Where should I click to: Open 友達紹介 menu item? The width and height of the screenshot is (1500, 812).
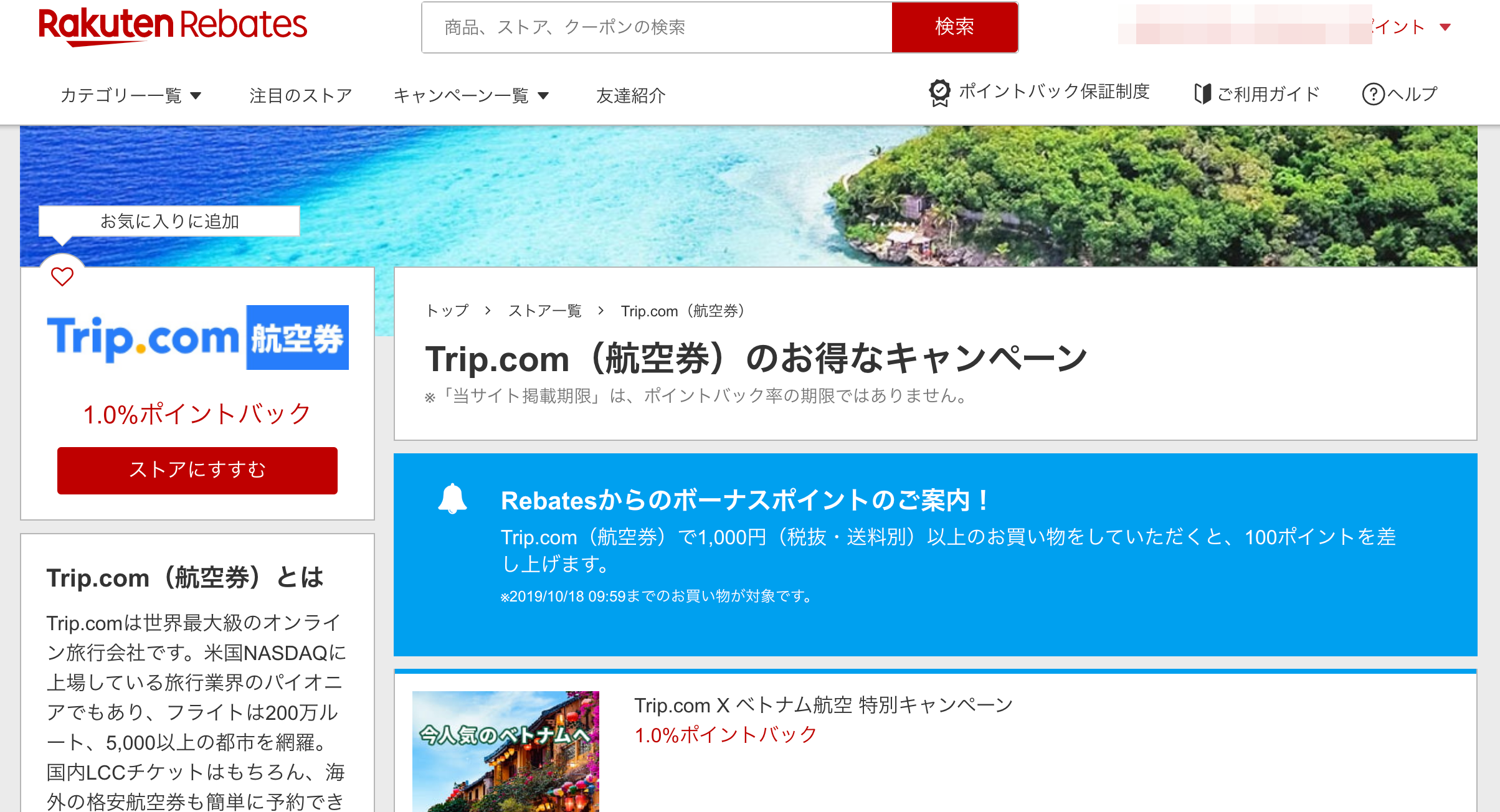point(631,95)
